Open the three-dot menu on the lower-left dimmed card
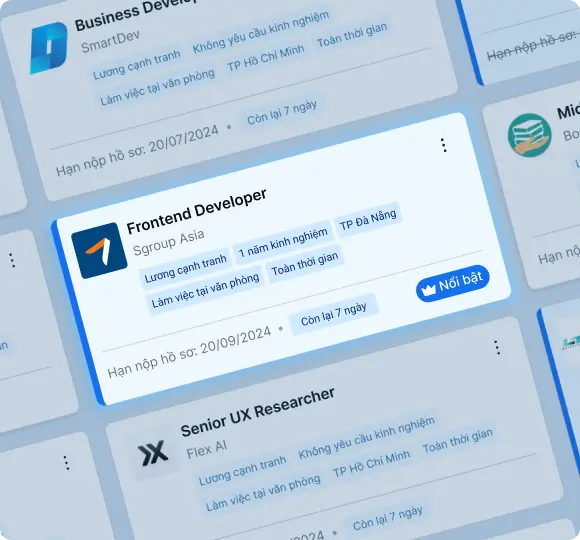The width and height of the screenshot is (580, 540). tap(66, 462)
